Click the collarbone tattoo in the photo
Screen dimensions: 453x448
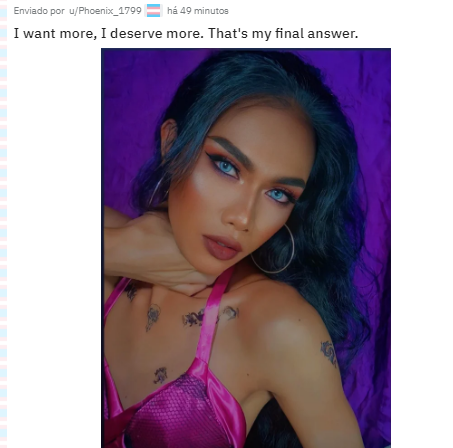(x=194, y=318)
